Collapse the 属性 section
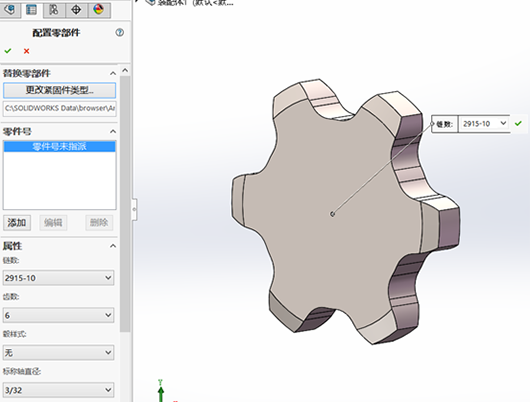 coord(113,246)
